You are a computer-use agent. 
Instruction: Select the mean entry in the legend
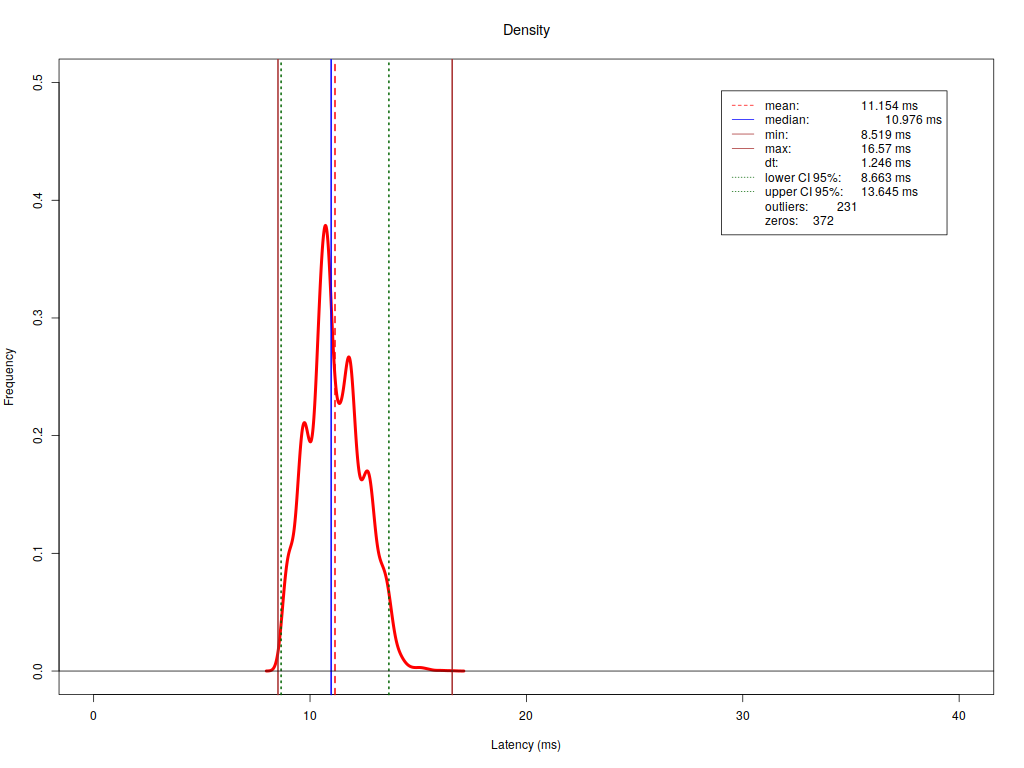click(782, 105)
